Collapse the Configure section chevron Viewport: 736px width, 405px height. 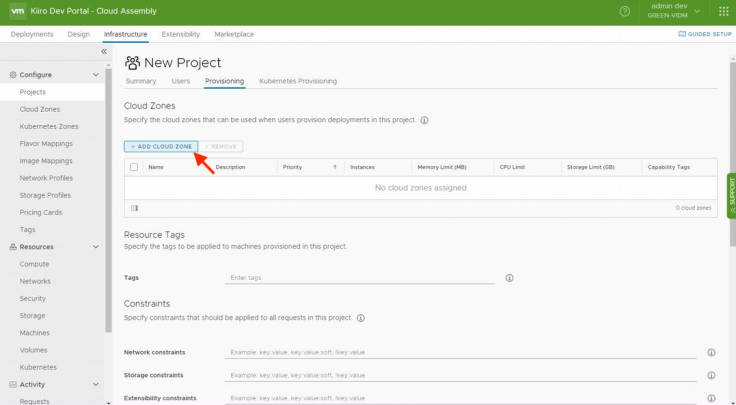point(96,75)
